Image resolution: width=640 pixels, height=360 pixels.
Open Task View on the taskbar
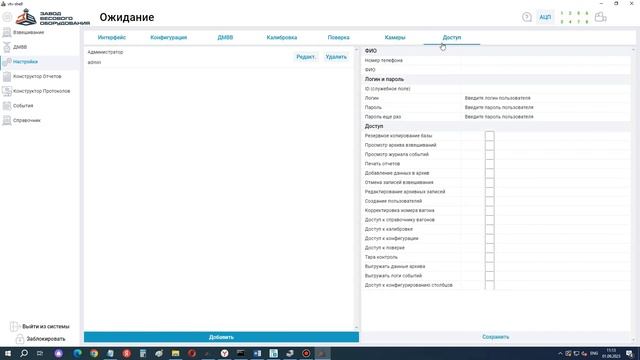pos(40,353)
